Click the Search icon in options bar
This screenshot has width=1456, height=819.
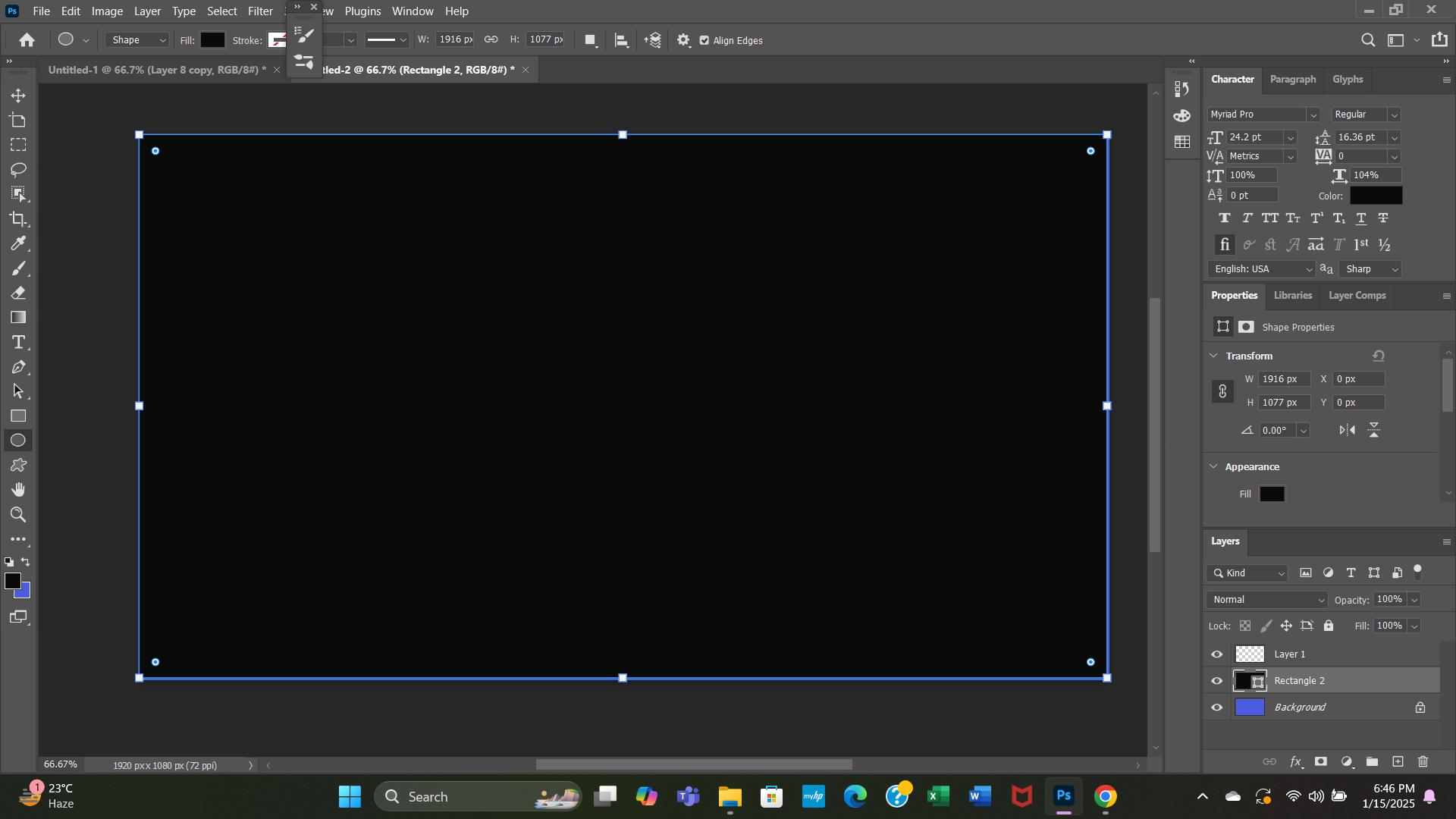click(x=1368, y=40)
